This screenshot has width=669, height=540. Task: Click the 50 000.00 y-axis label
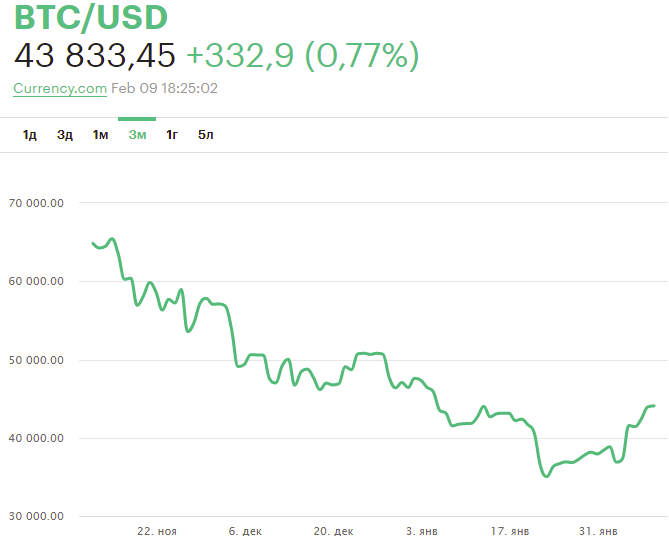click(35, 360)
